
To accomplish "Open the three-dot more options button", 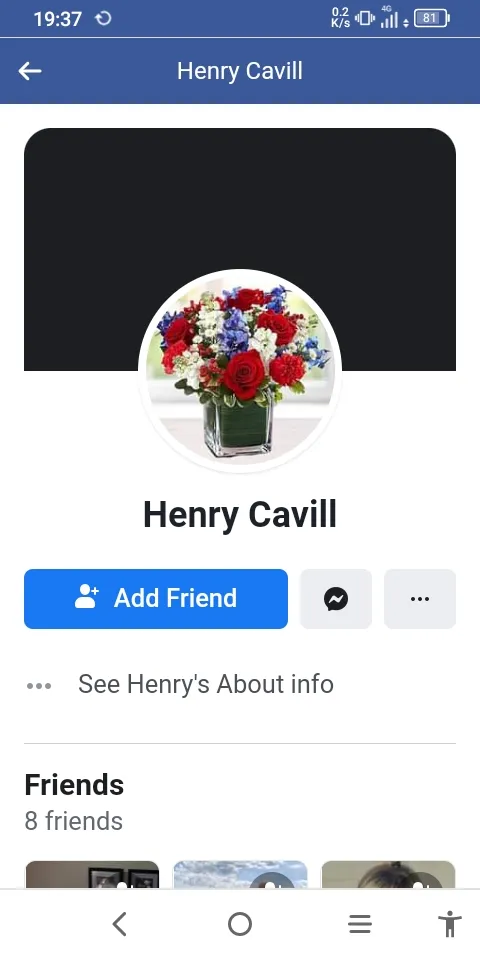I will click(x=419, y=599).
